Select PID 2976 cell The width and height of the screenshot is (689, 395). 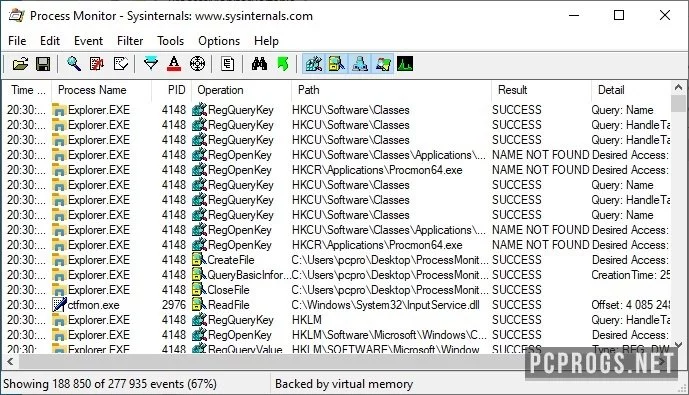tap(174, 305)
